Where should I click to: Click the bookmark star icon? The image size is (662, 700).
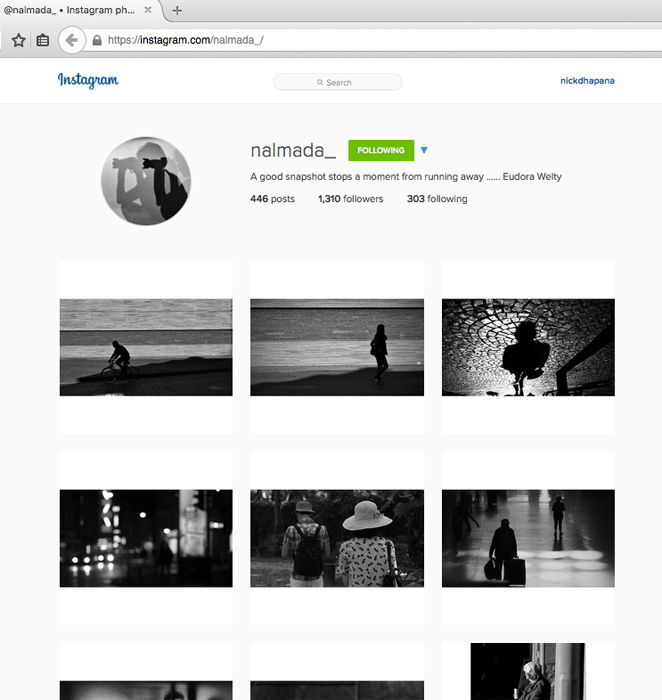18,40
